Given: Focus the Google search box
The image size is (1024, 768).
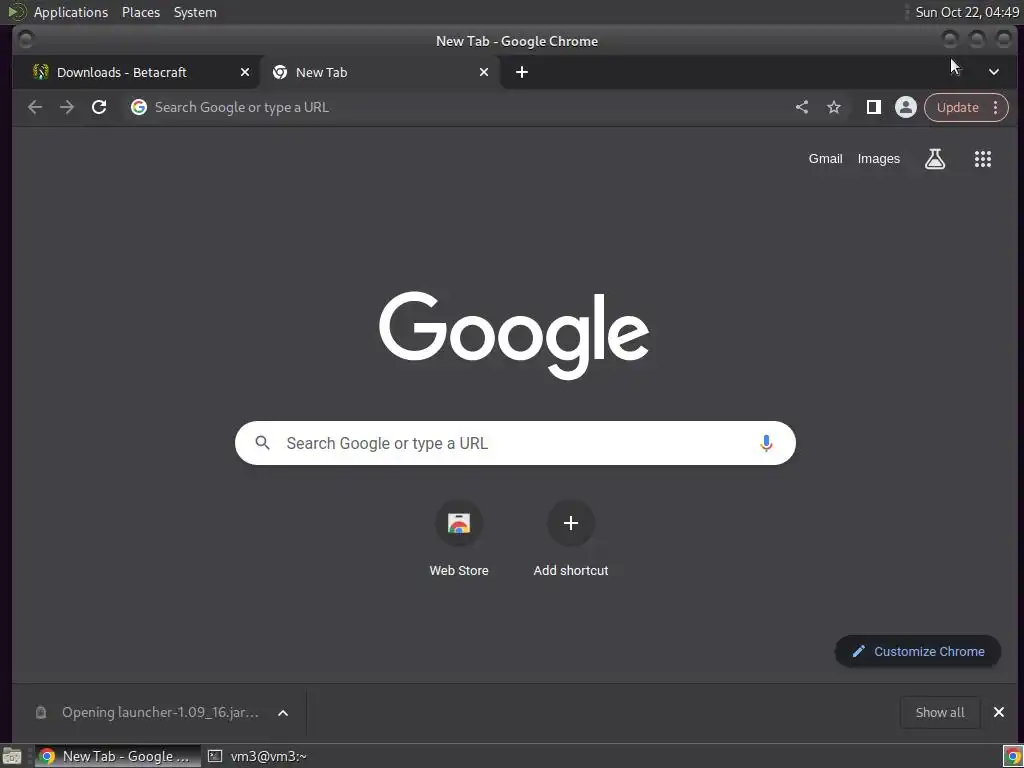Looking at the screenshot, I should (x=515, y=443).
